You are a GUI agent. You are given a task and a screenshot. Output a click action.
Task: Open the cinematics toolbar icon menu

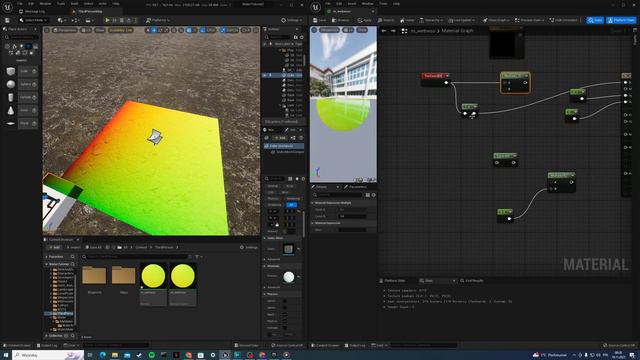[89, 20]
